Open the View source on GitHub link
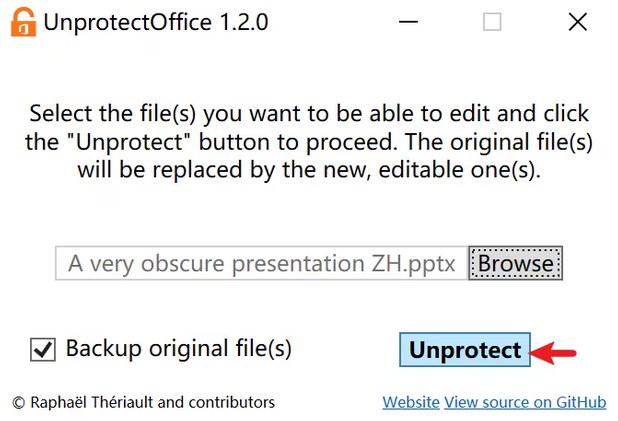 (525, 402)
